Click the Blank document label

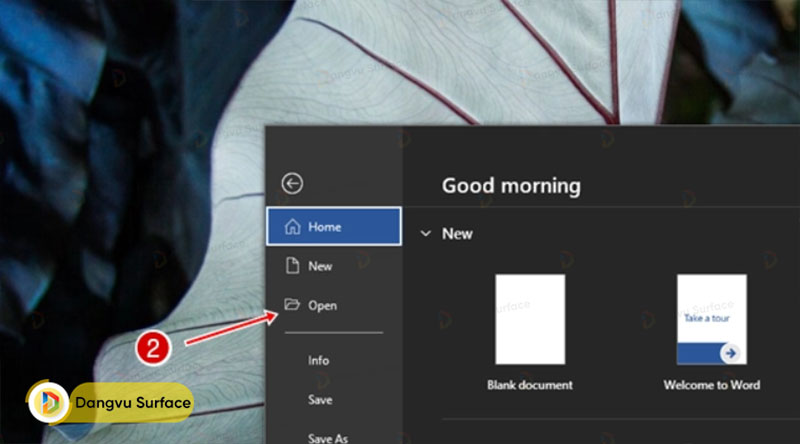(530, 385)
